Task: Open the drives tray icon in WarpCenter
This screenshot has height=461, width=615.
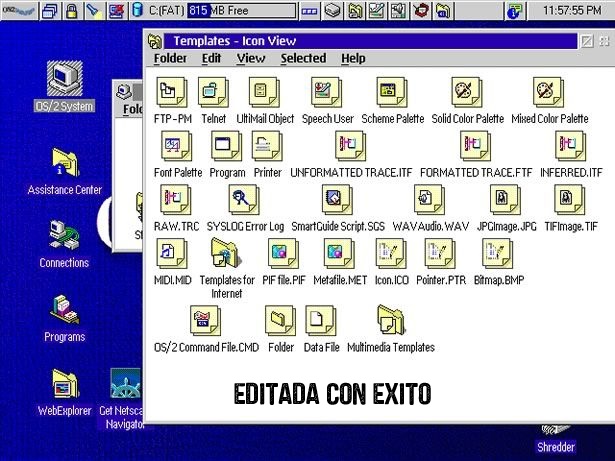Action: click(x=332, y=11)
